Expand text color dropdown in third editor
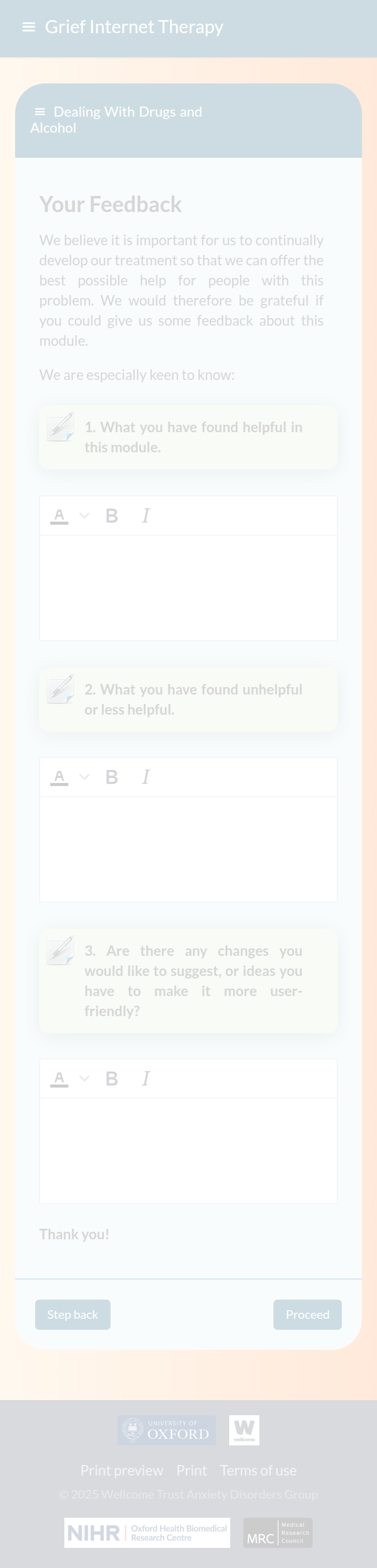The width and height of the screenshot is (377, 1568). (84, 1079)
